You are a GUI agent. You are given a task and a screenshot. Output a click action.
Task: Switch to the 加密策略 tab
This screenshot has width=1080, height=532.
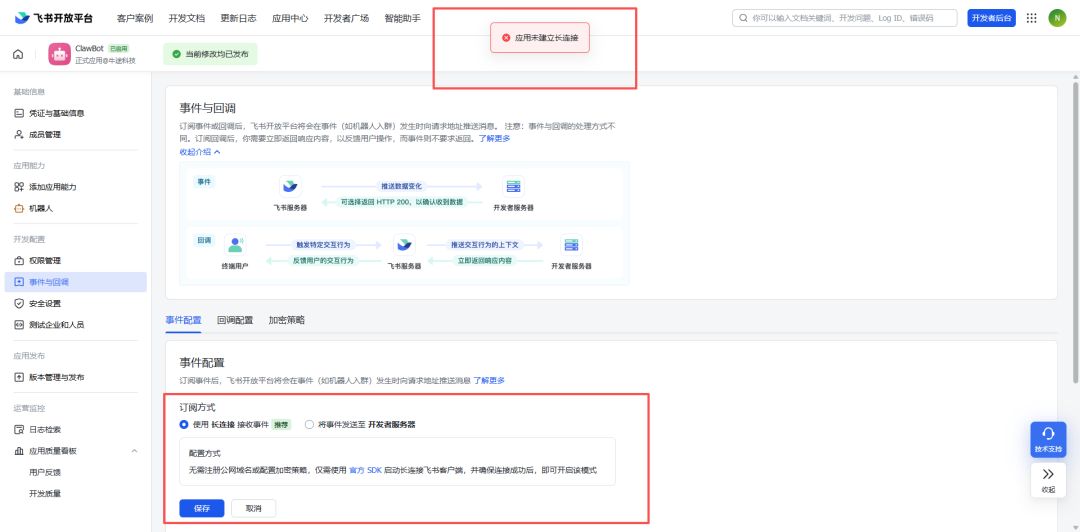click(287, 320)
